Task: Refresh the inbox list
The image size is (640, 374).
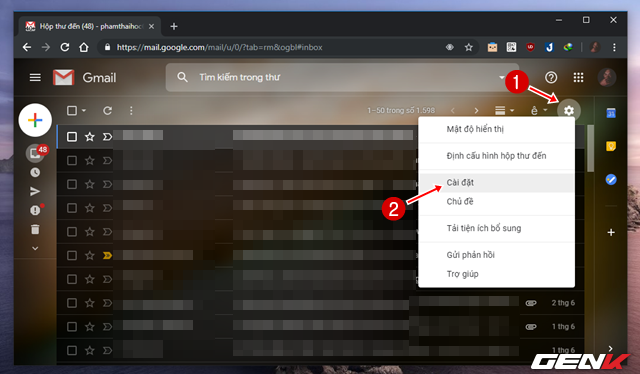Action: [107, 111]
